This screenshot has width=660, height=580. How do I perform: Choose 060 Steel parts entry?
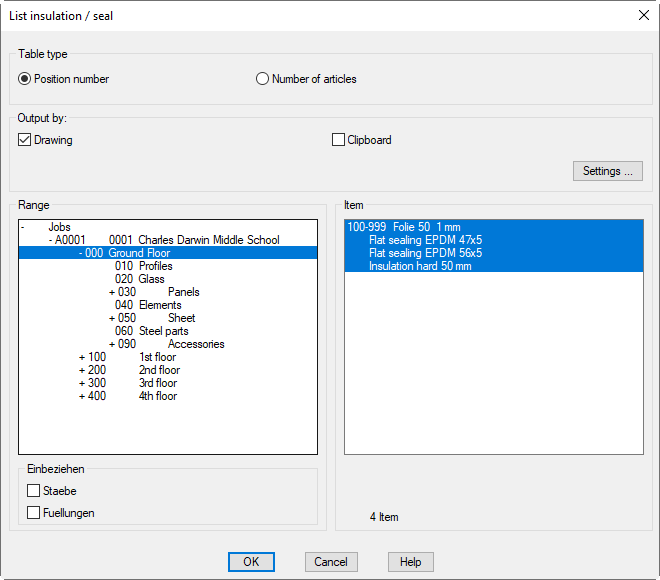coord(151,331)
